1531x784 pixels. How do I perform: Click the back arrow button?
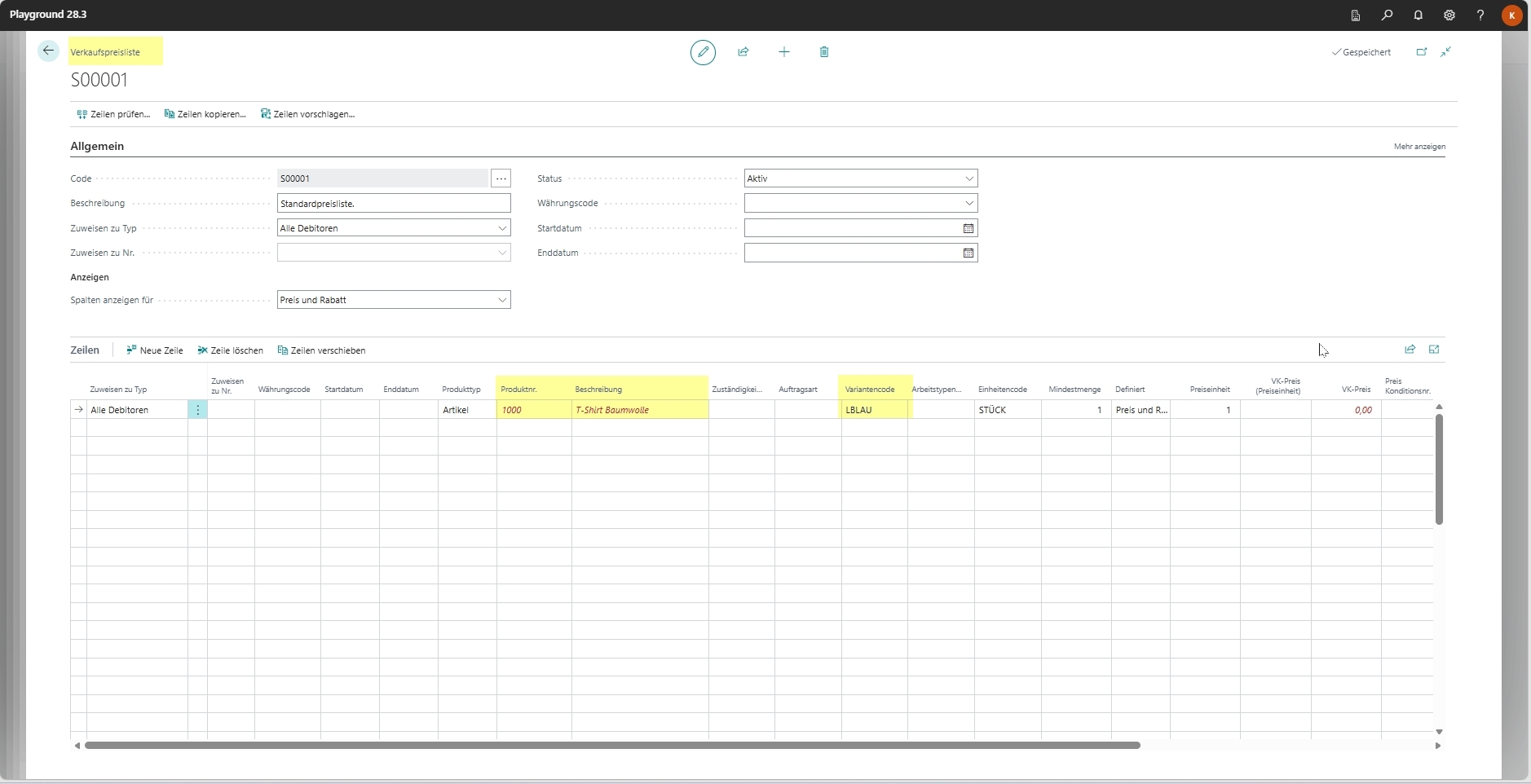[x=48, y=51]
